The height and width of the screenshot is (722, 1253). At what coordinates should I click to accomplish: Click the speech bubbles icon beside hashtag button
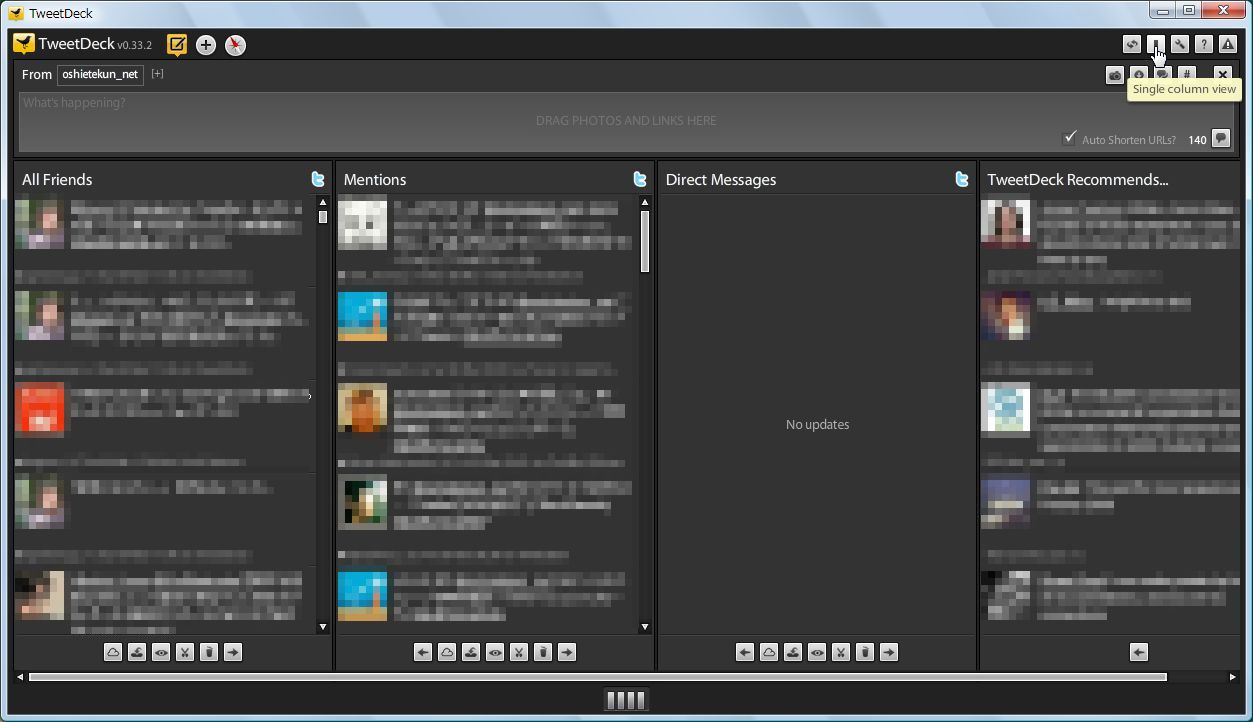point(1163,74)
